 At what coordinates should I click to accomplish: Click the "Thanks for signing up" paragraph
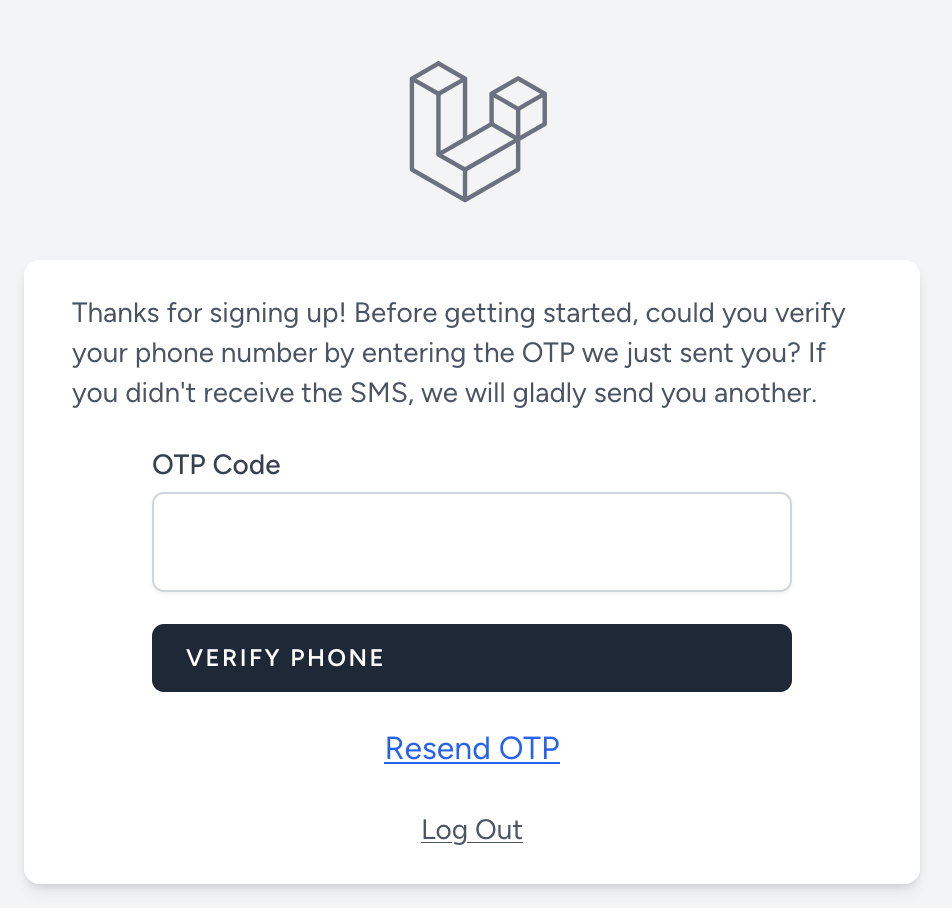(458, 353)
